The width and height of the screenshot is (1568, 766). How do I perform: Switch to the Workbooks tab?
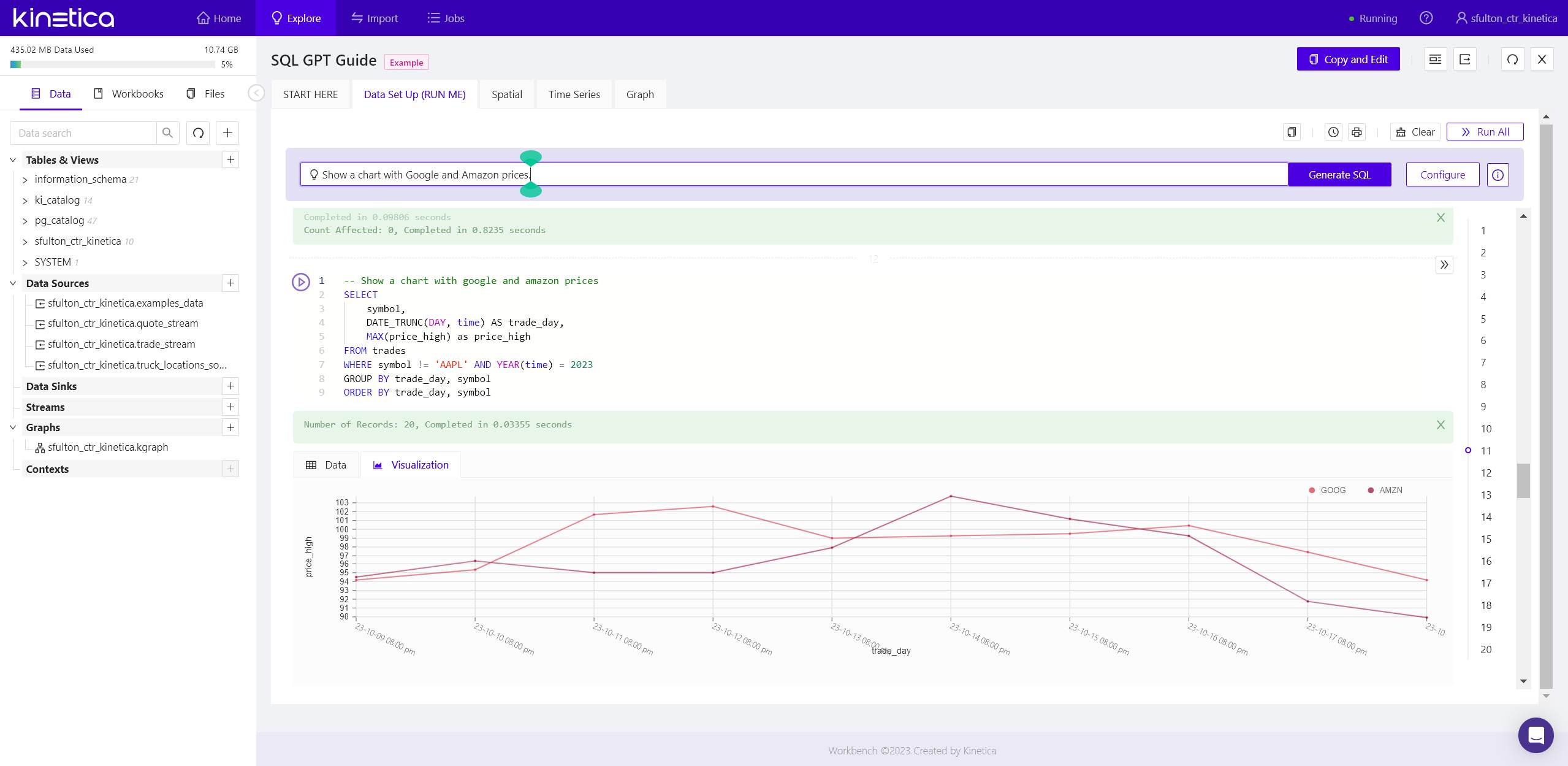pos(129,94)
